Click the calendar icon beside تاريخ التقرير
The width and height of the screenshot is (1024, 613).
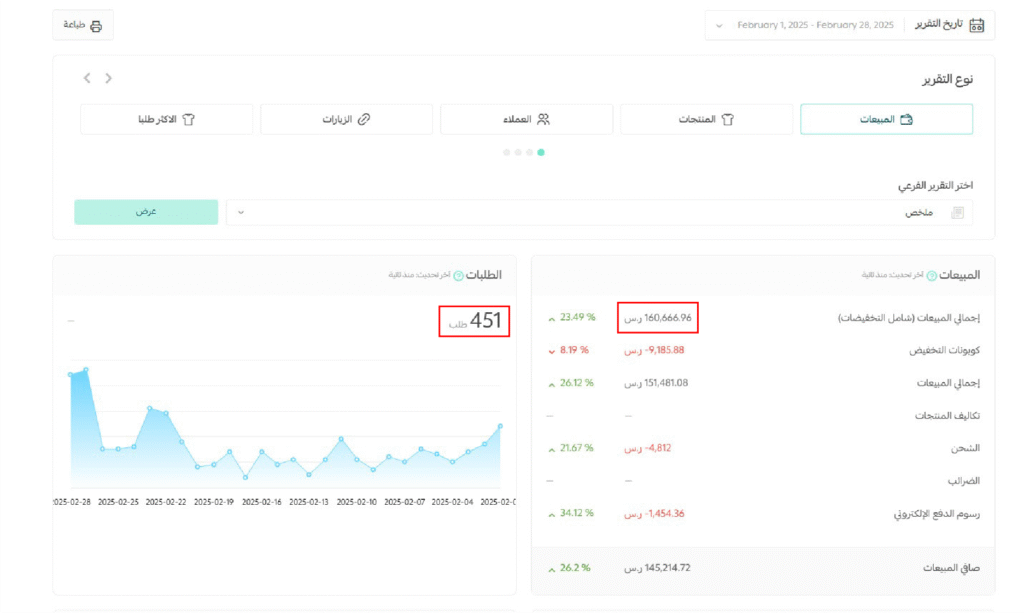(977, 25)
